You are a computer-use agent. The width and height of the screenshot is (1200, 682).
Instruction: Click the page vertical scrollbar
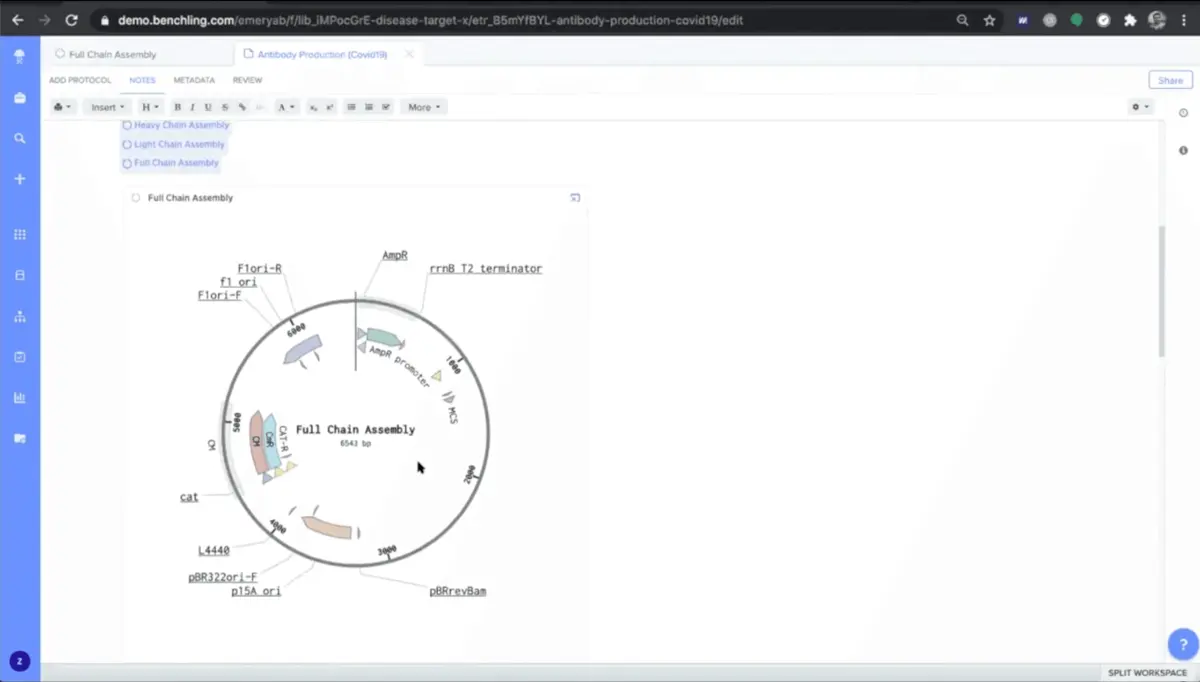click(1161, 290)
